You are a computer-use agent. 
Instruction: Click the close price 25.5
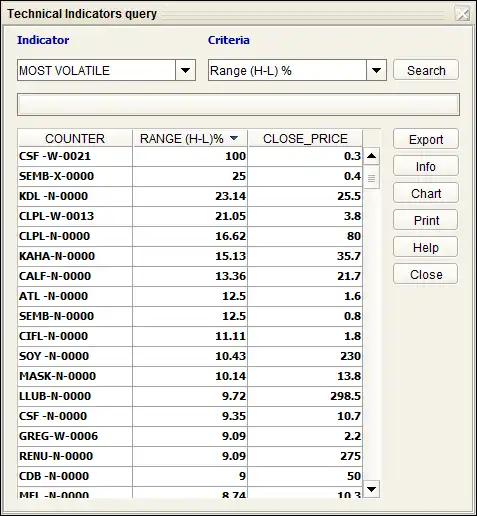(349, 196)
